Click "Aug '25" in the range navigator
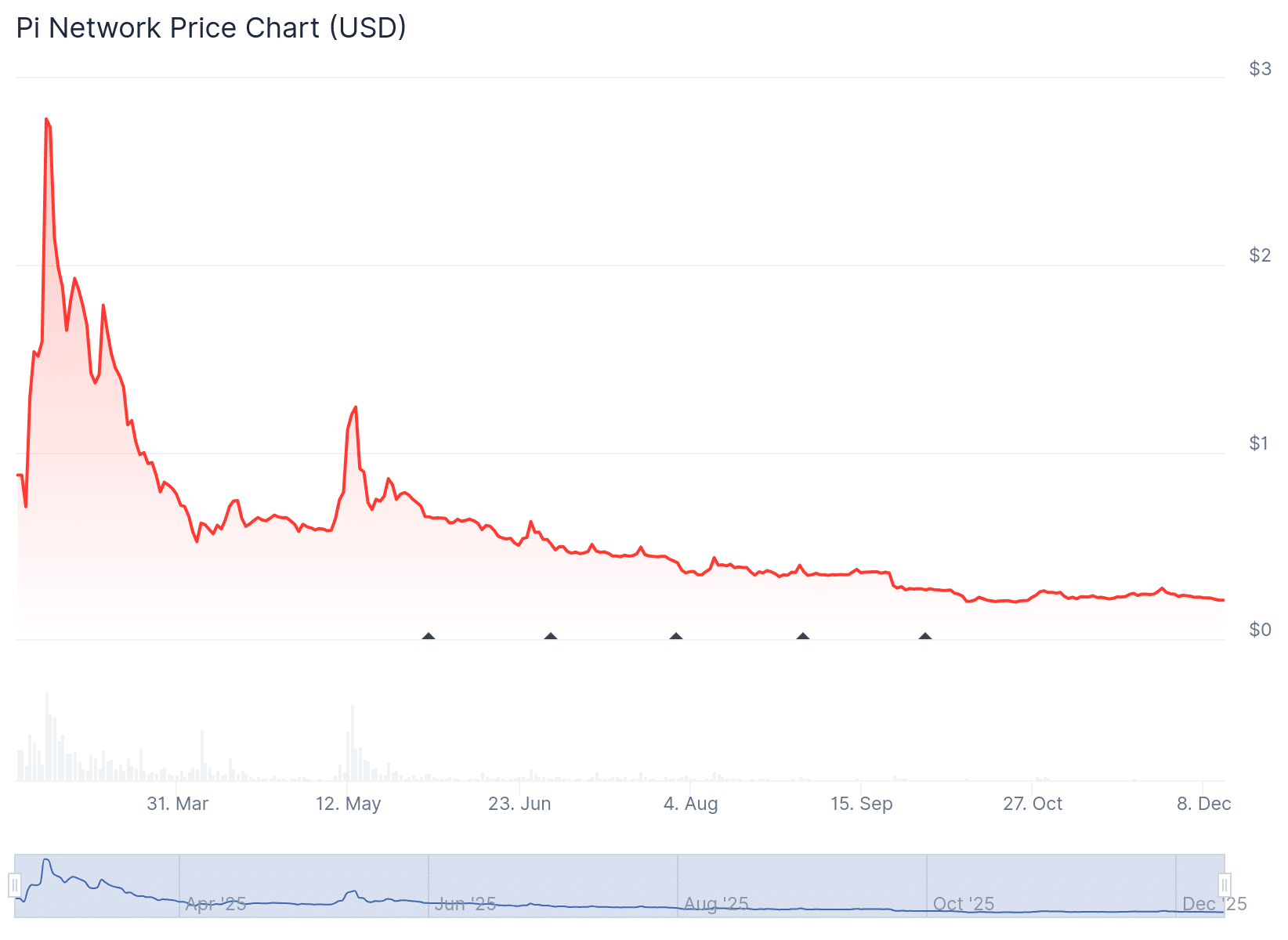Image resolution: width=1288 pixels, height=940 pixels. [x=716, y=904]
